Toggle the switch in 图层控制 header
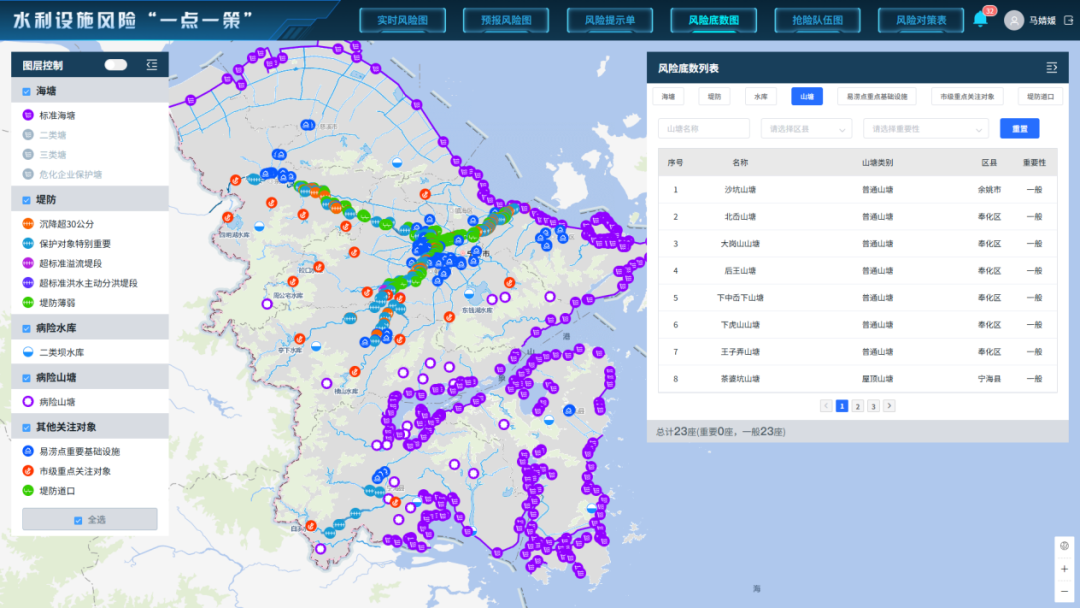The width and height of the screenshot is (1080, 608). [116, 65]
